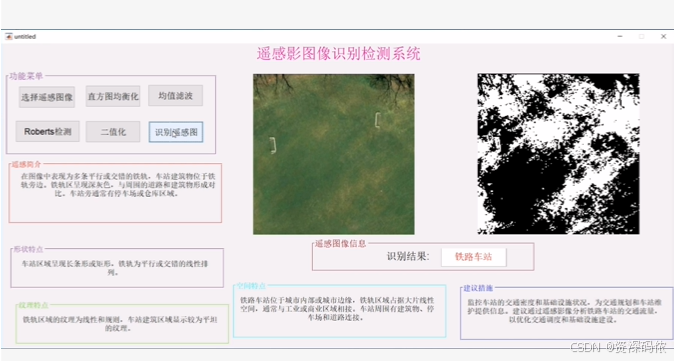The height and width of the screenshot is (361, 674).
Task: Click the 遥感影图像识别检测系统 title text
Action: [339, 54]
